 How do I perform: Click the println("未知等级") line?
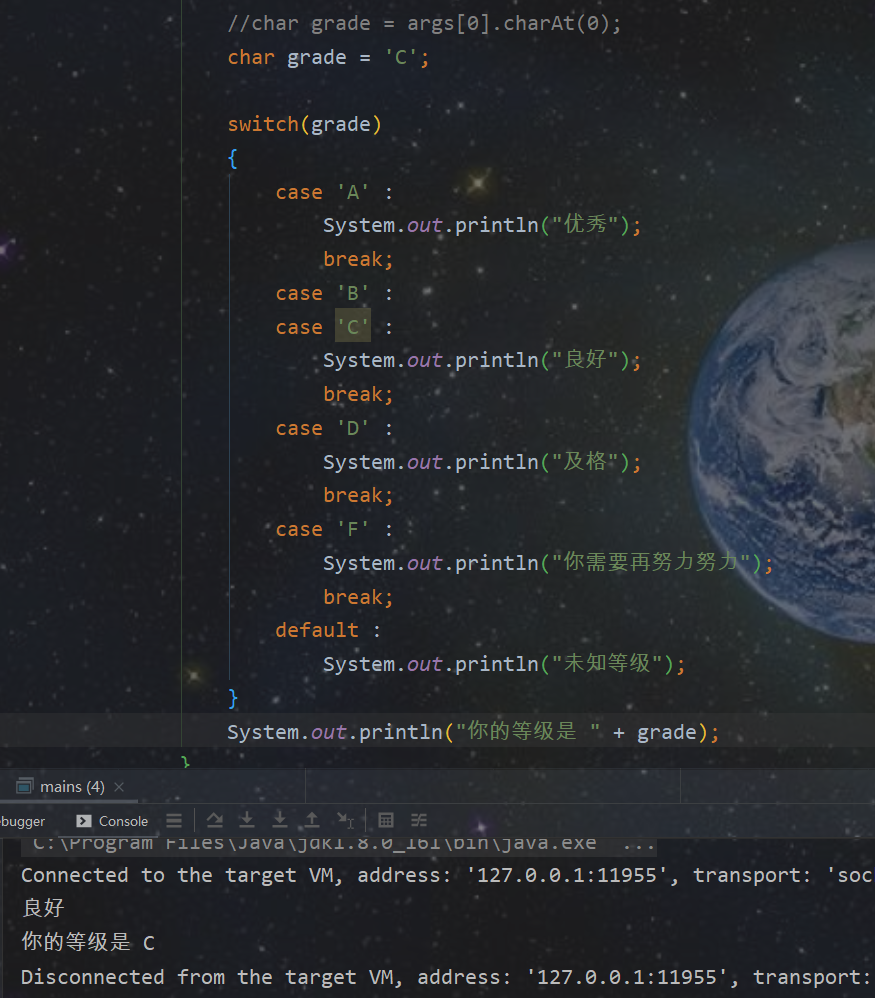click(x=504, y=664)
